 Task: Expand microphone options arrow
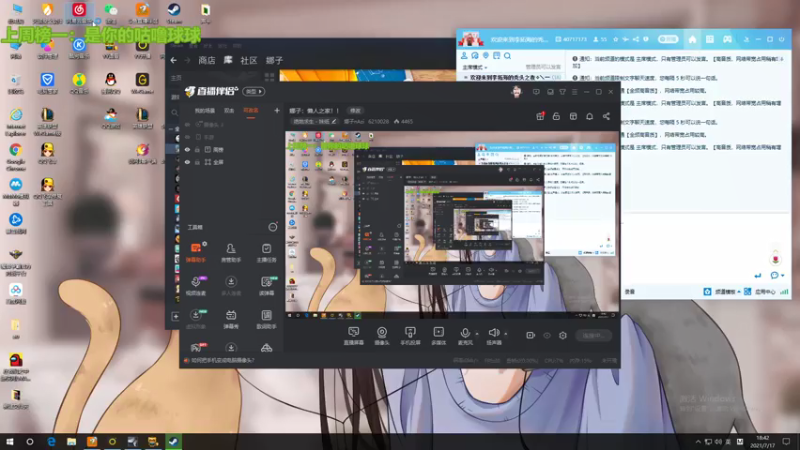tap(477, 334)
